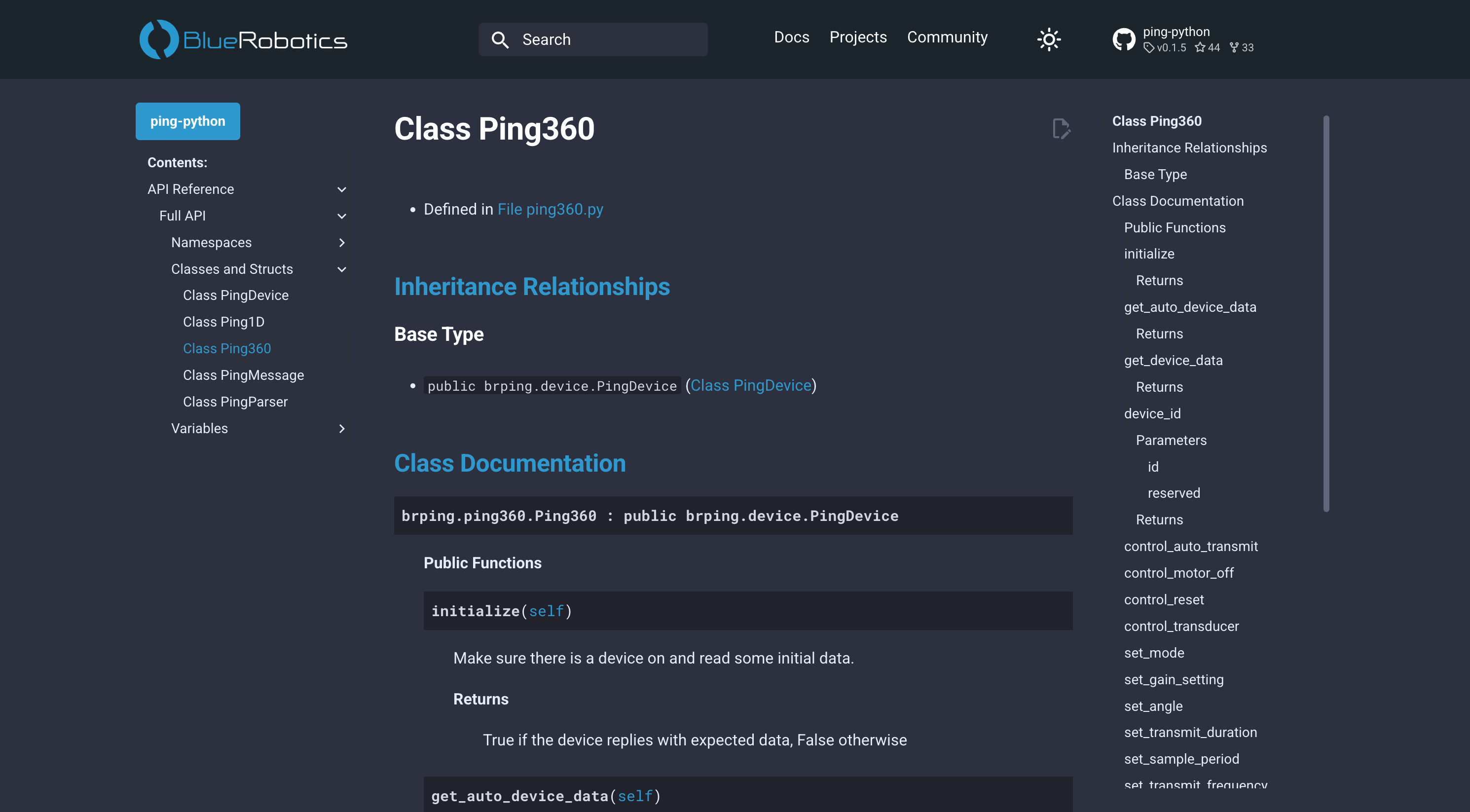The width and height of the screenshot is (1470, 812).
Task: Follow the File ping360.py link
Action: 550,210
